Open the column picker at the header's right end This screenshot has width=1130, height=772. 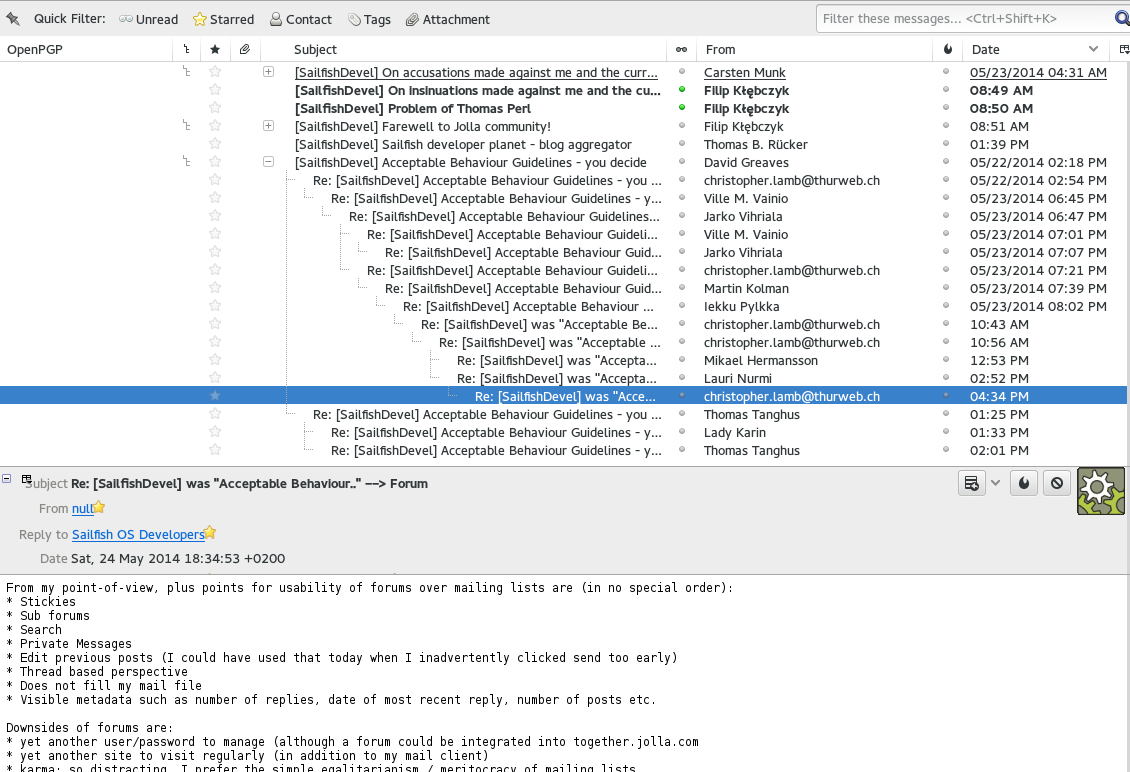click(x=1122, y=49)
